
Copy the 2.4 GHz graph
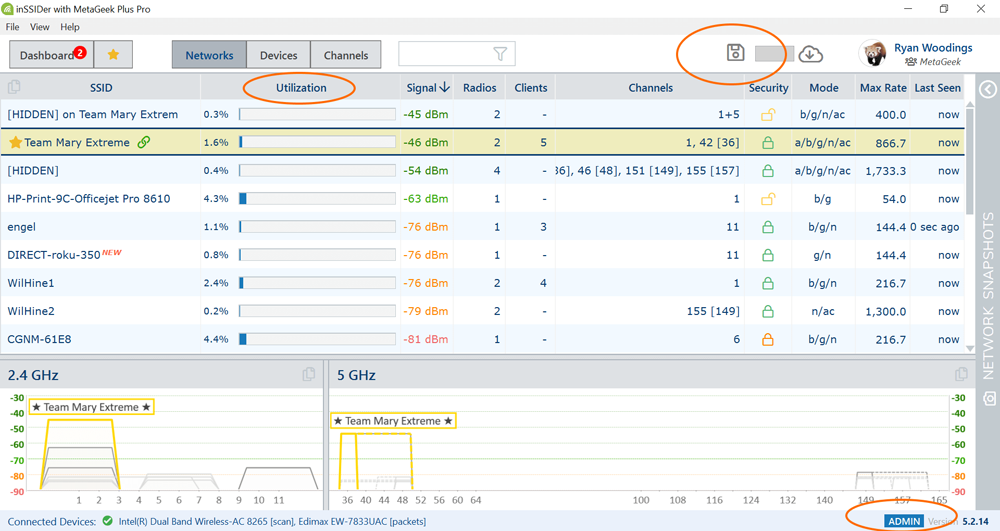[x=309, y=375]
